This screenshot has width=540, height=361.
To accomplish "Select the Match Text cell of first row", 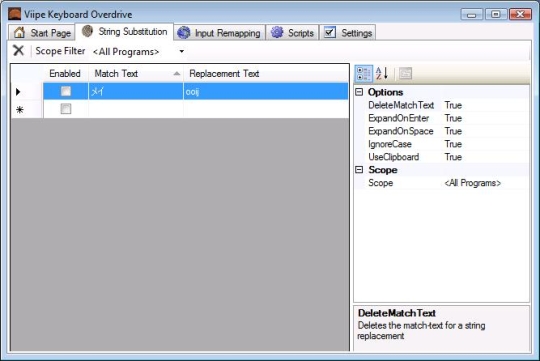I will point(136,92).
